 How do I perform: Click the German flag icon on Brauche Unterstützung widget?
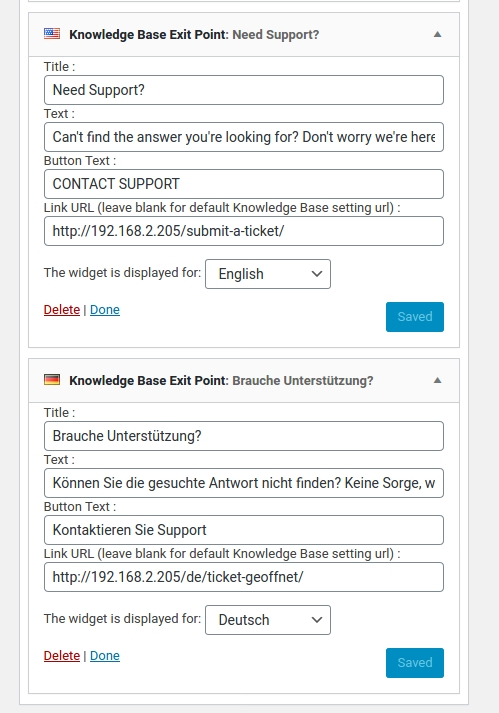coord(52,380)
